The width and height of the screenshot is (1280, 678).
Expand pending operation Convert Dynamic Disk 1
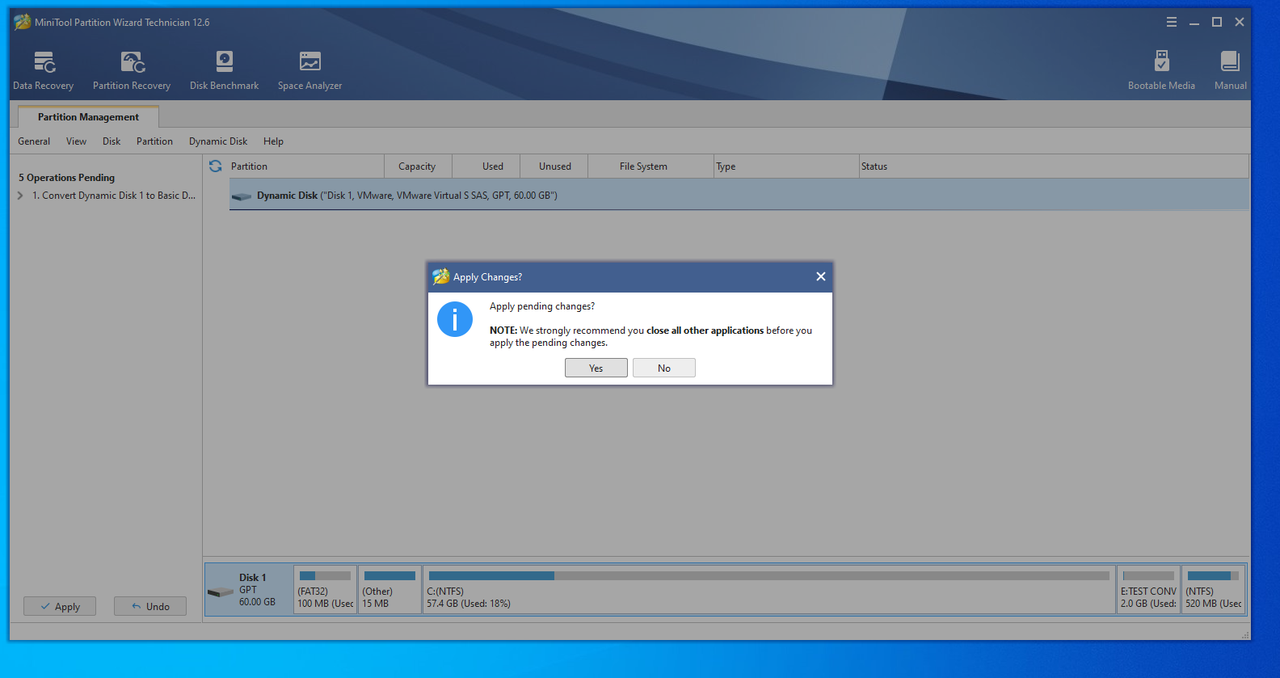tap(20, 196)
